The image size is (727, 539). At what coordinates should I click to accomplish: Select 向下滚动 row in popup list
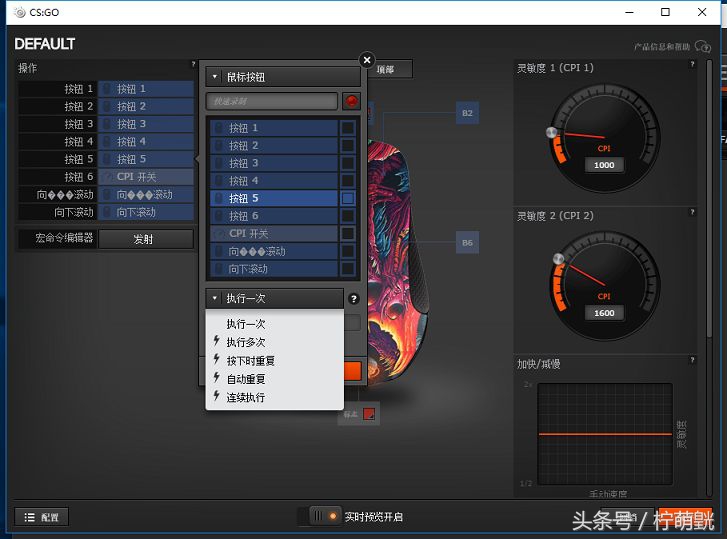[274, 269]
